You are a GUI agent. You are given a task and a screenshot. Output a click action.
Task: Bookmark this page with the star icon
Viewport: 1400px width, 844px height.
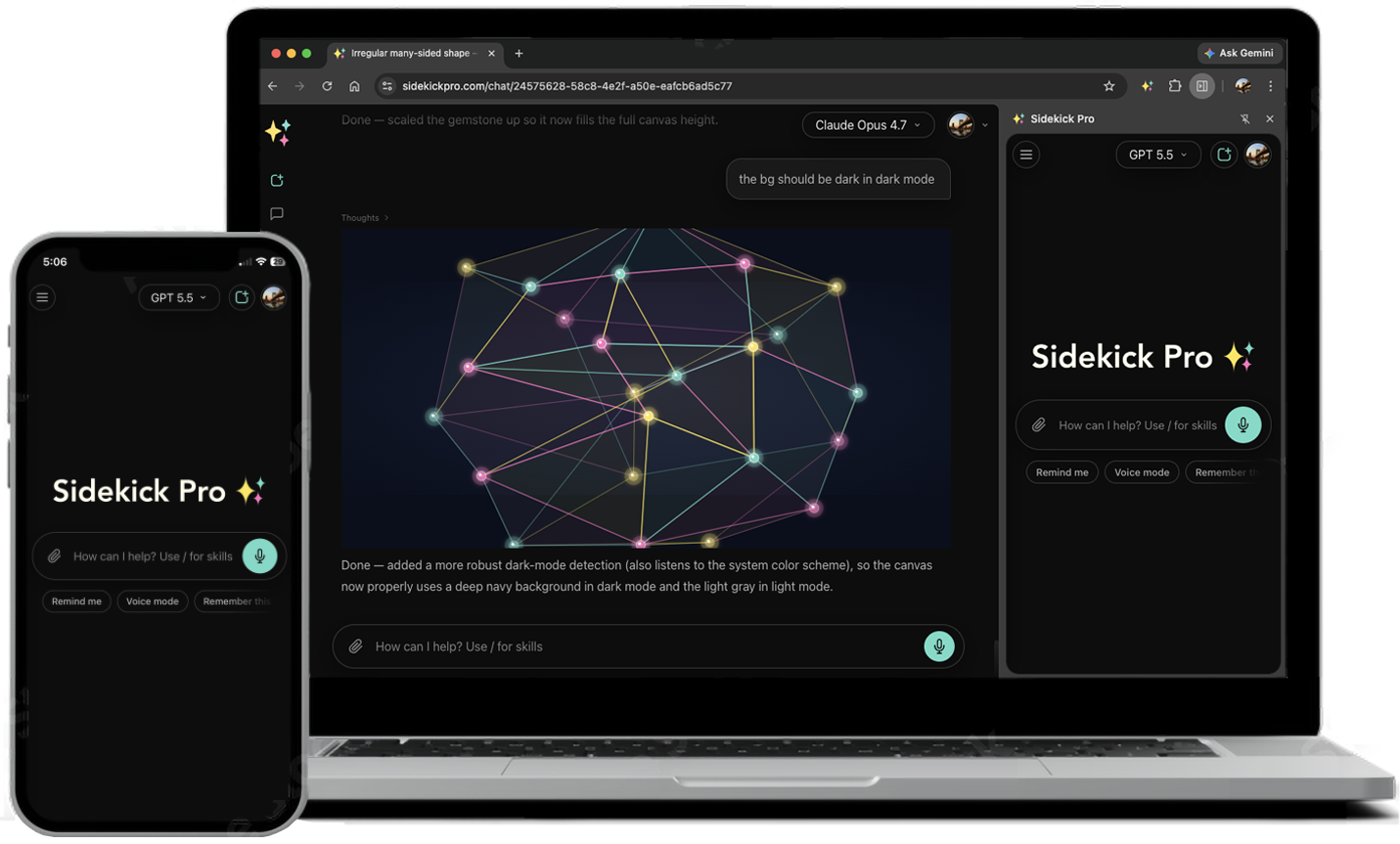click(x=1108, y=86)
